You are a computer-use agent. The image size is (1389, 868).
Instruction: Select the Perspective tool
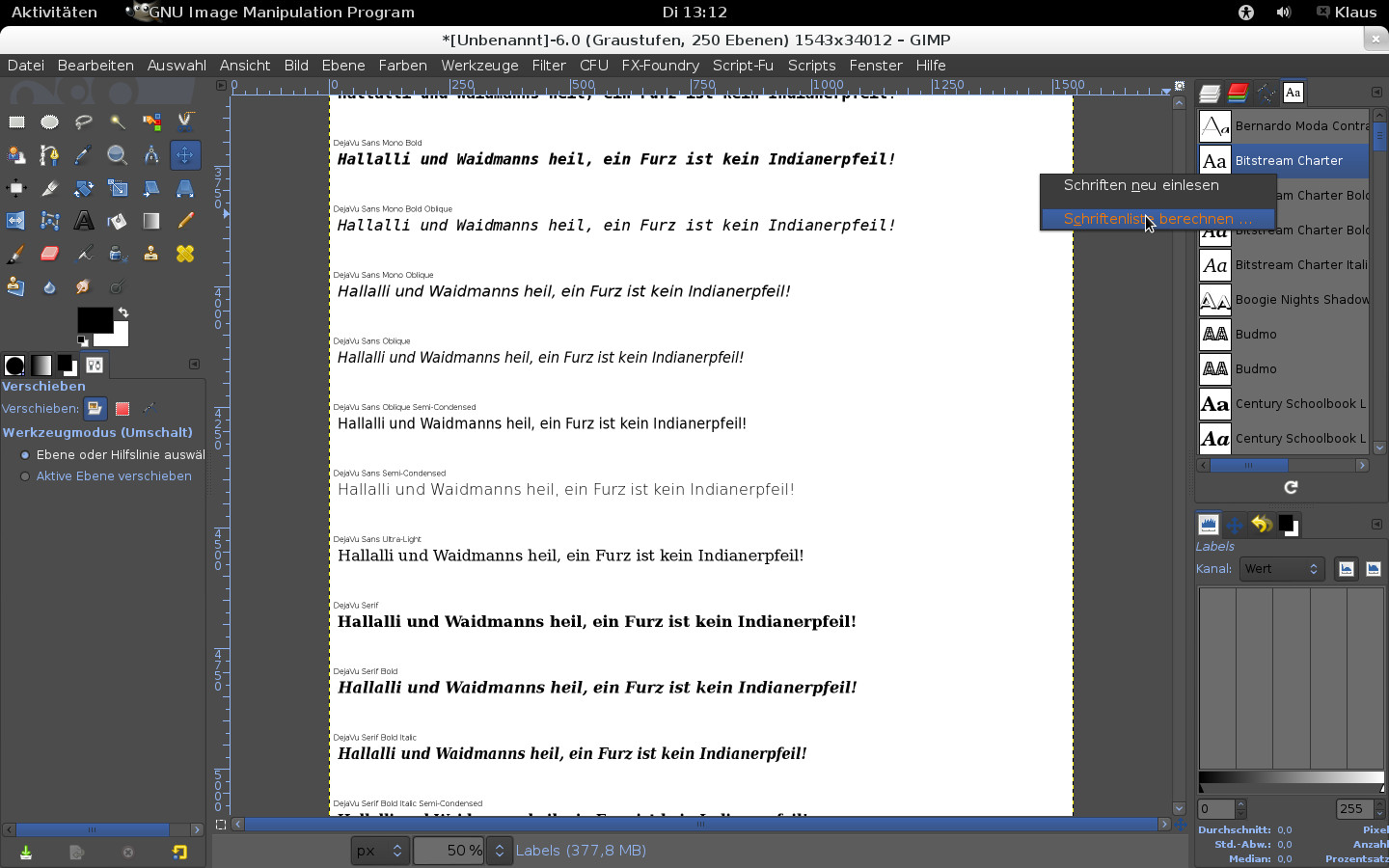[185, 188]
